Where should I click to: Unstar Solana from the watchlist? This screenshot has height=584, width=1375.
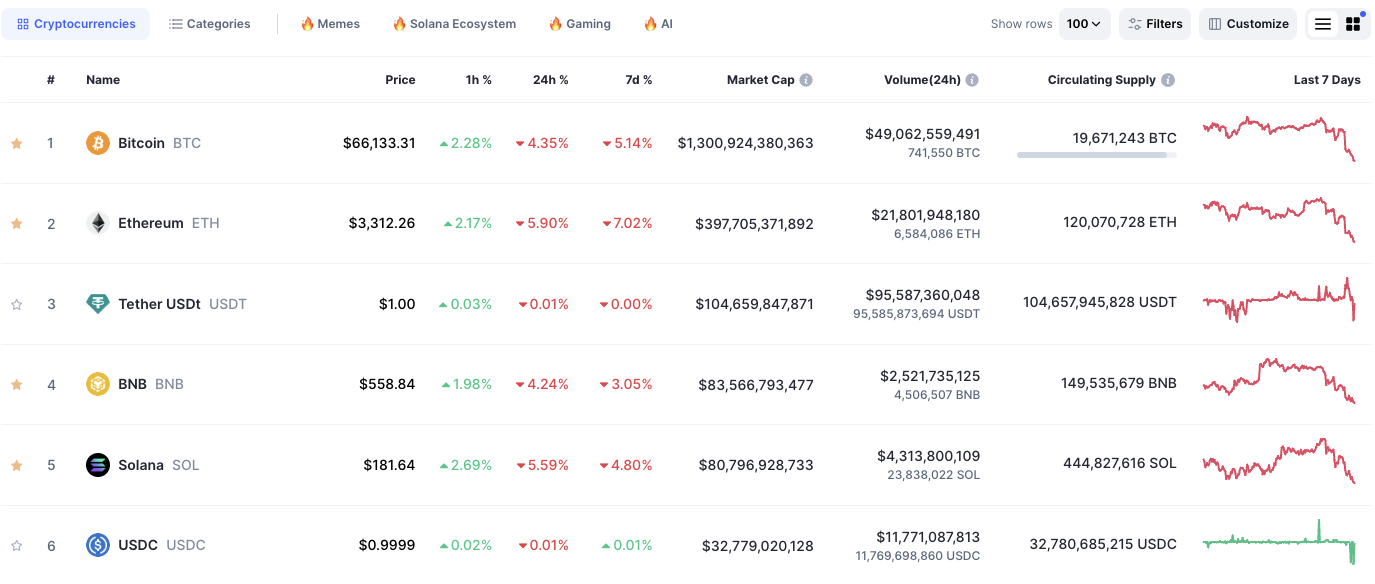16,465
